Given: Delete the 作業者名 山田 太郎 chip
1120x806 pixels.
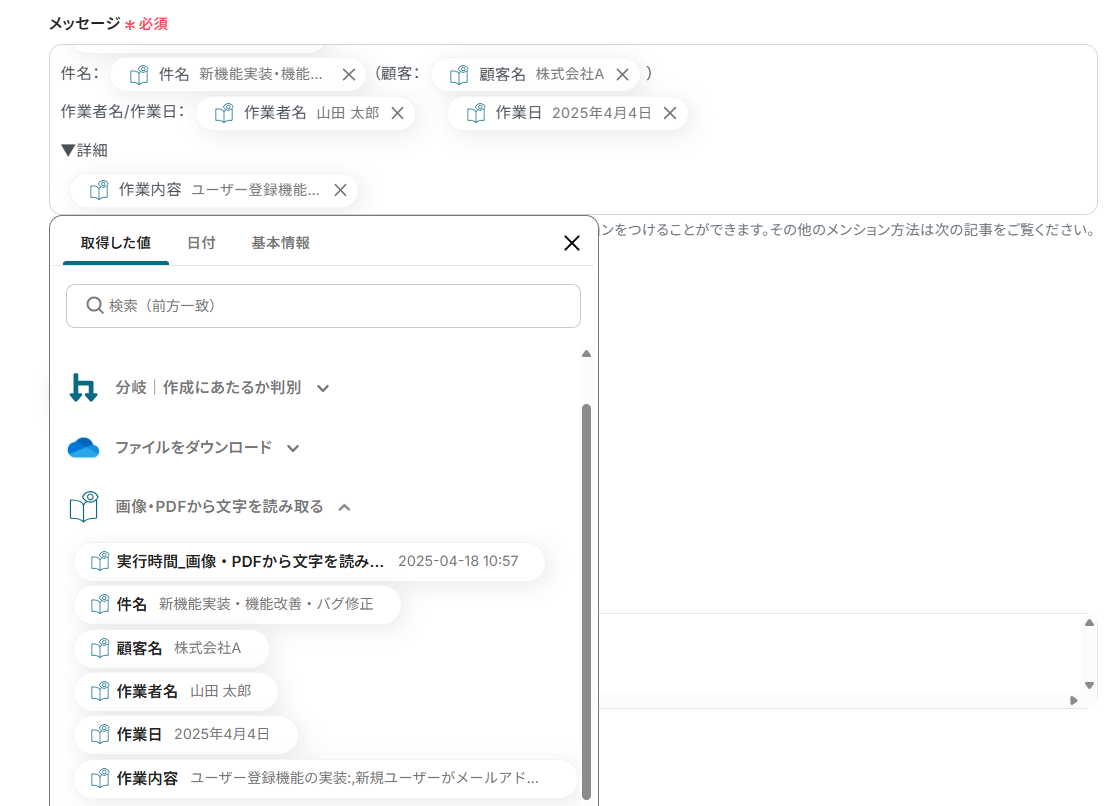Looking at the screenshot, I should [397, 114].
